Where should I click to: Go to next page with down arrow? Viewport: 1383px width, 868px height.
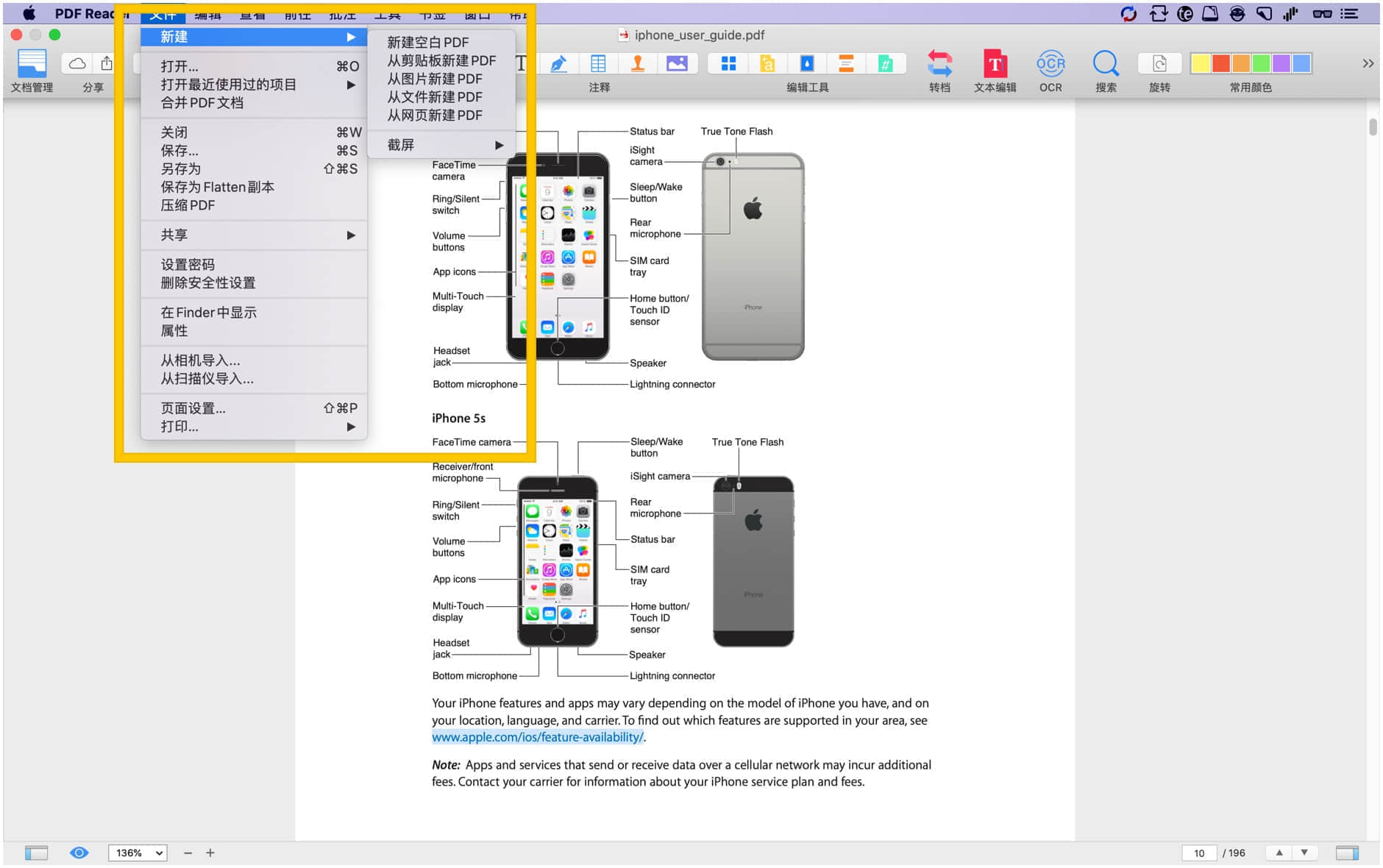[1304, 853]
